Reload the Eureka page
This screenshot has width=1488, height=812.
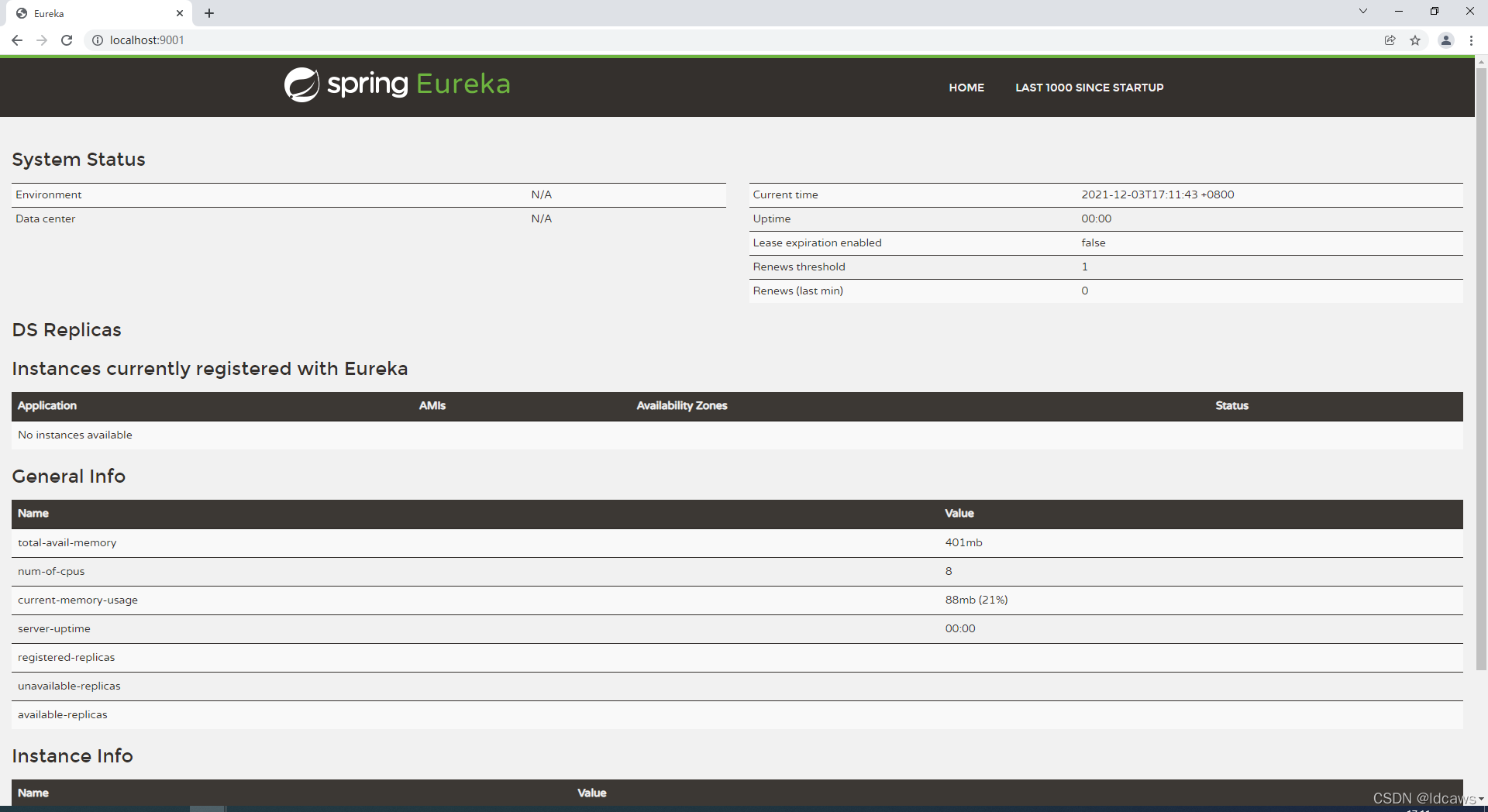pyautogui.click(x=67, y=40)
